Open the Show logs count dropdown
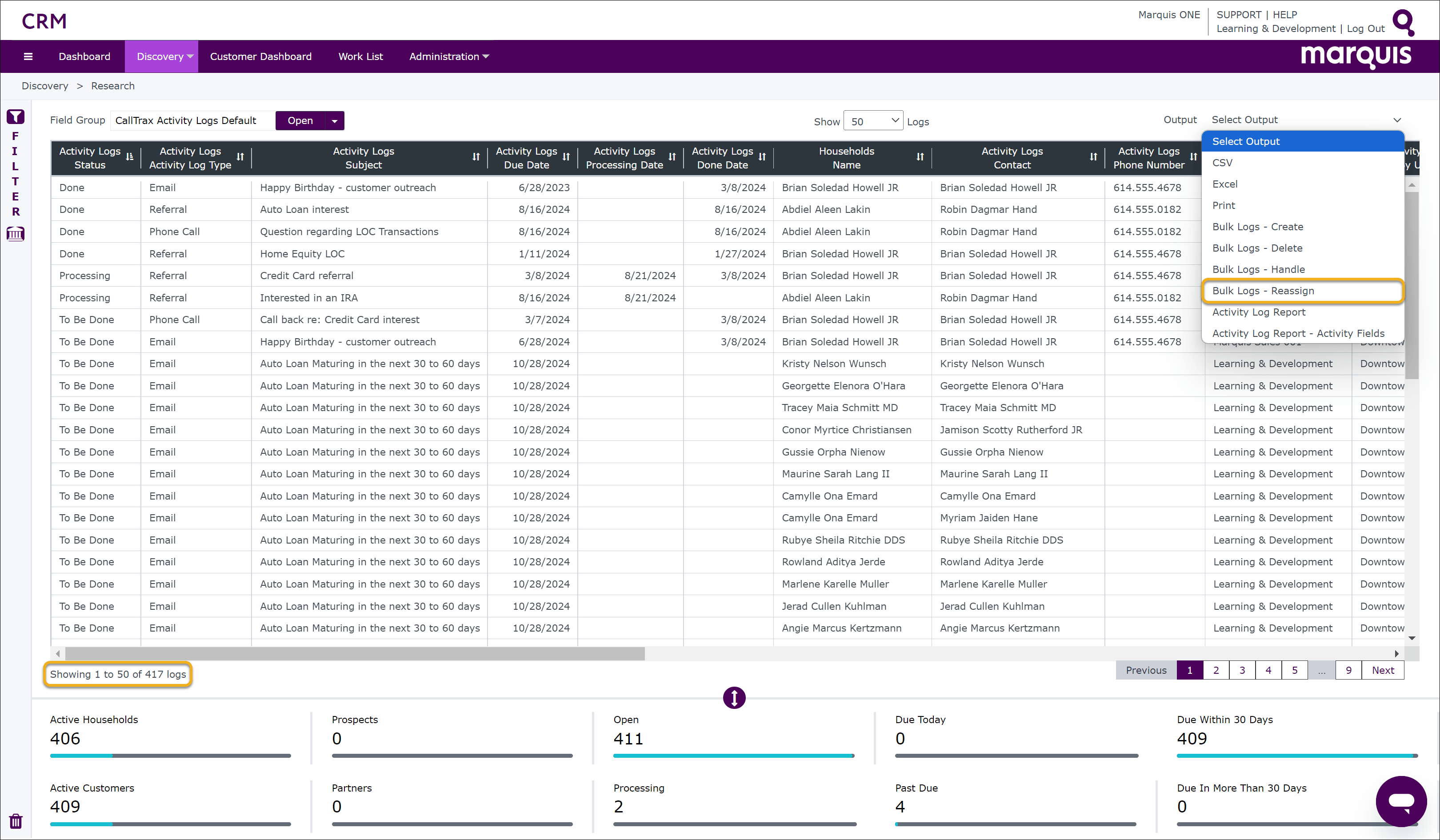This screenshot has height=840, width=1440. (x=874, y=120)
